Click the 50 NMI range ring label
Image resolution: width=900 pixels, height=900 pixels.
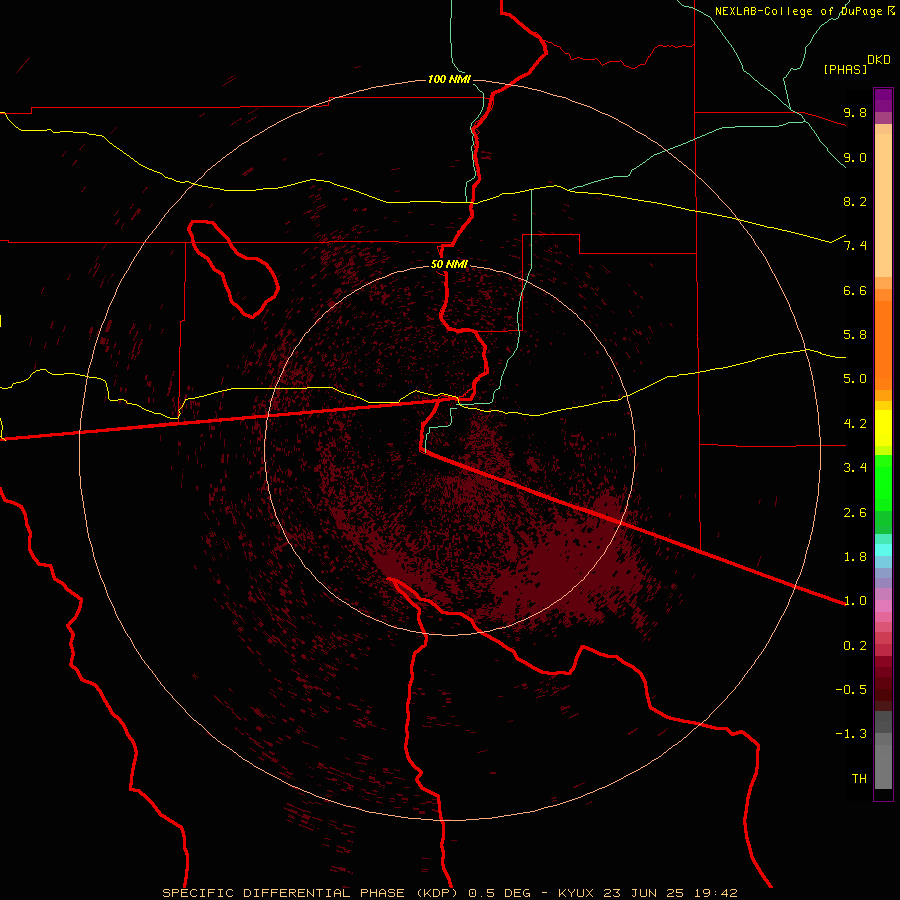tap(449, 264)
